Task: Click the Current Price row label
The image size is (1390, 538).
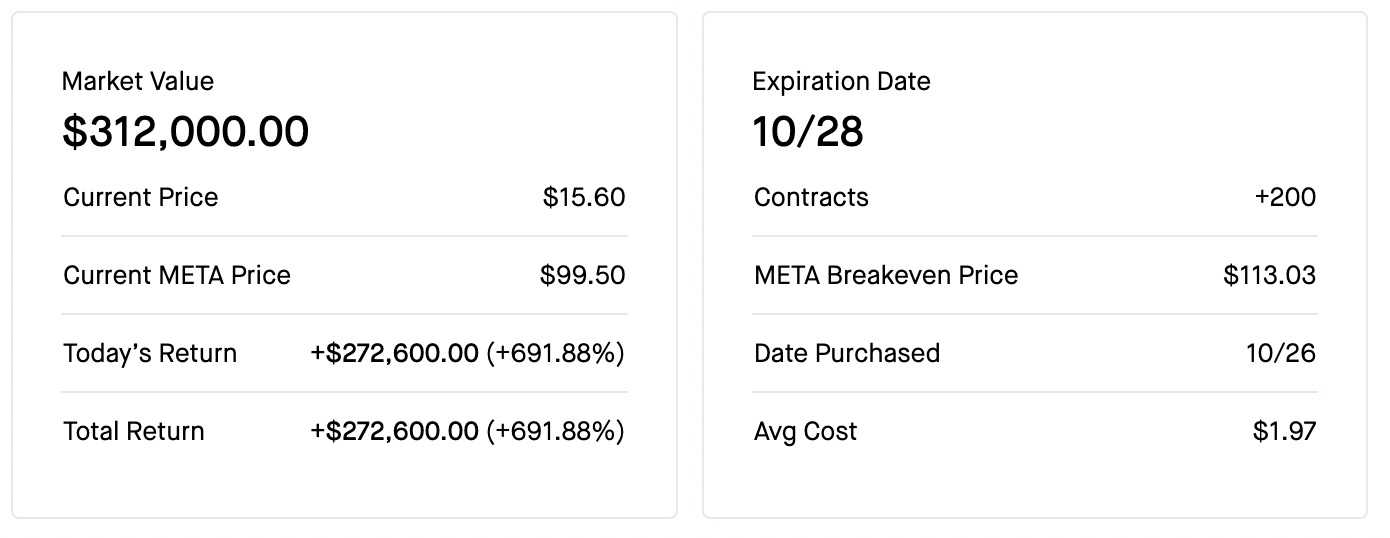Action: coord(140,197)
